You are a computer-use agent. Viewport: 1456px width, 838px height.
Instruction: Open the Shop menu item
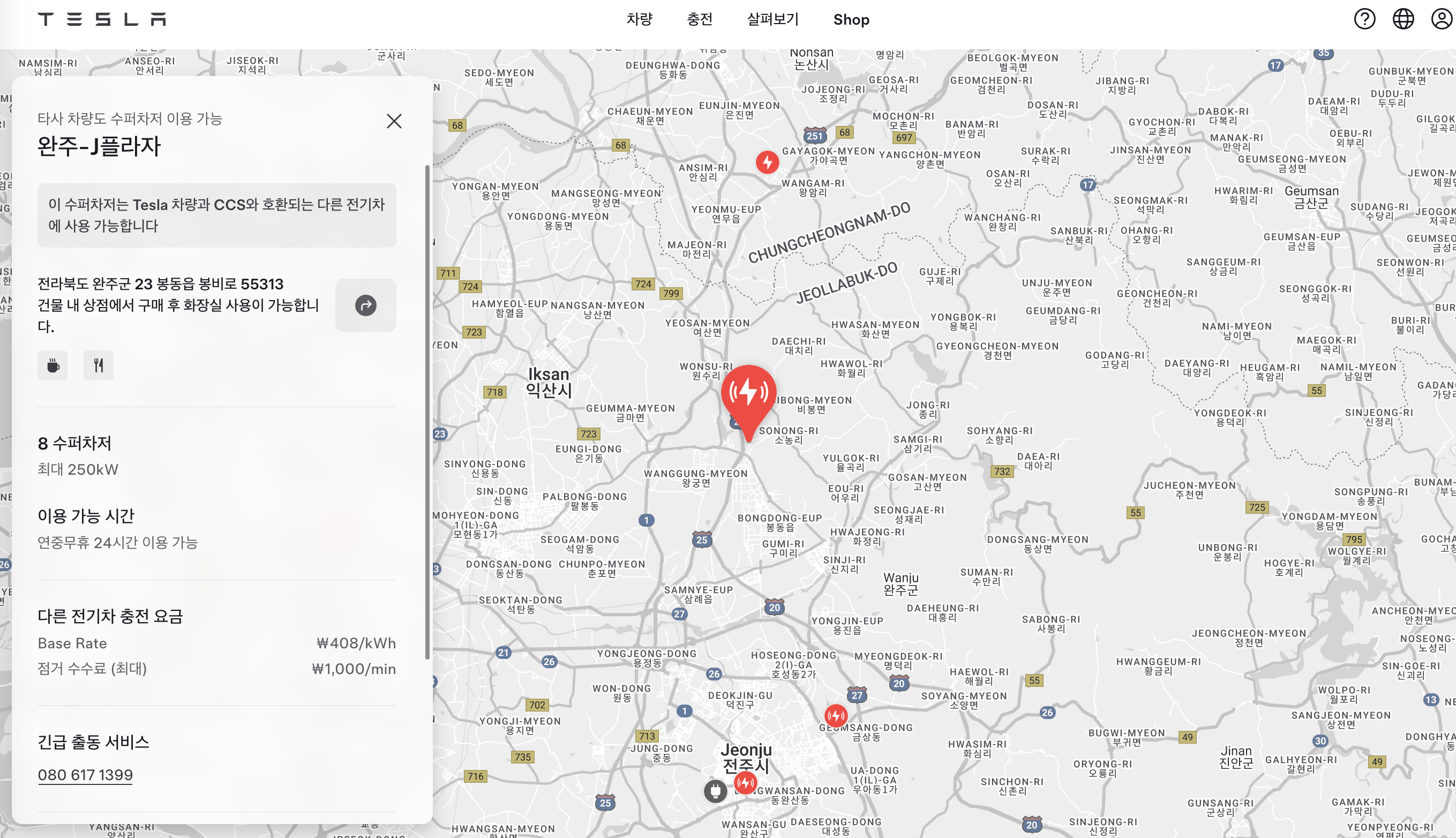pyautogui.click(x=851, y=20)
